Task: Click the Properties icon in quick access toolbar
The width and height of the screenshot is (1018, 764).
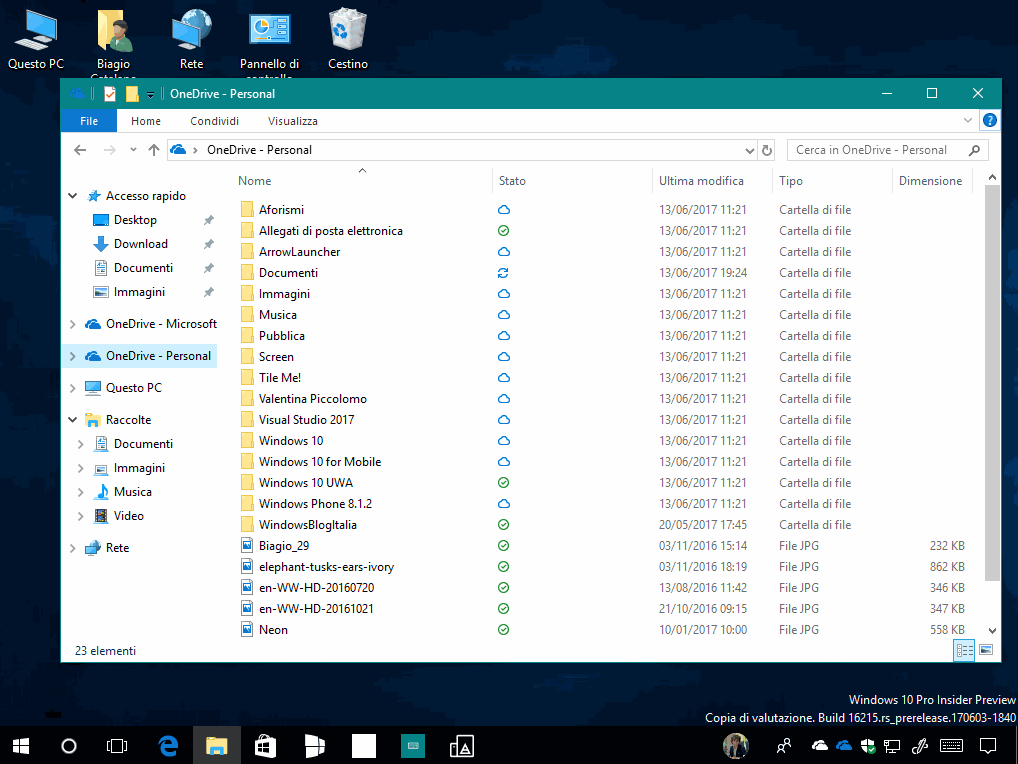Action: [x=110, y=94]
